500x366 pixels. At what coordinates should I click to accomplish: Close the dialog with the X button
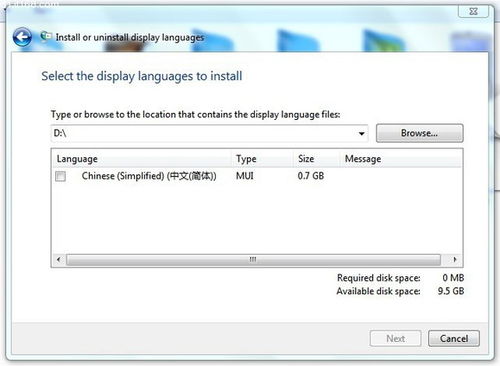pyautogui.click(x=473, y=11)
